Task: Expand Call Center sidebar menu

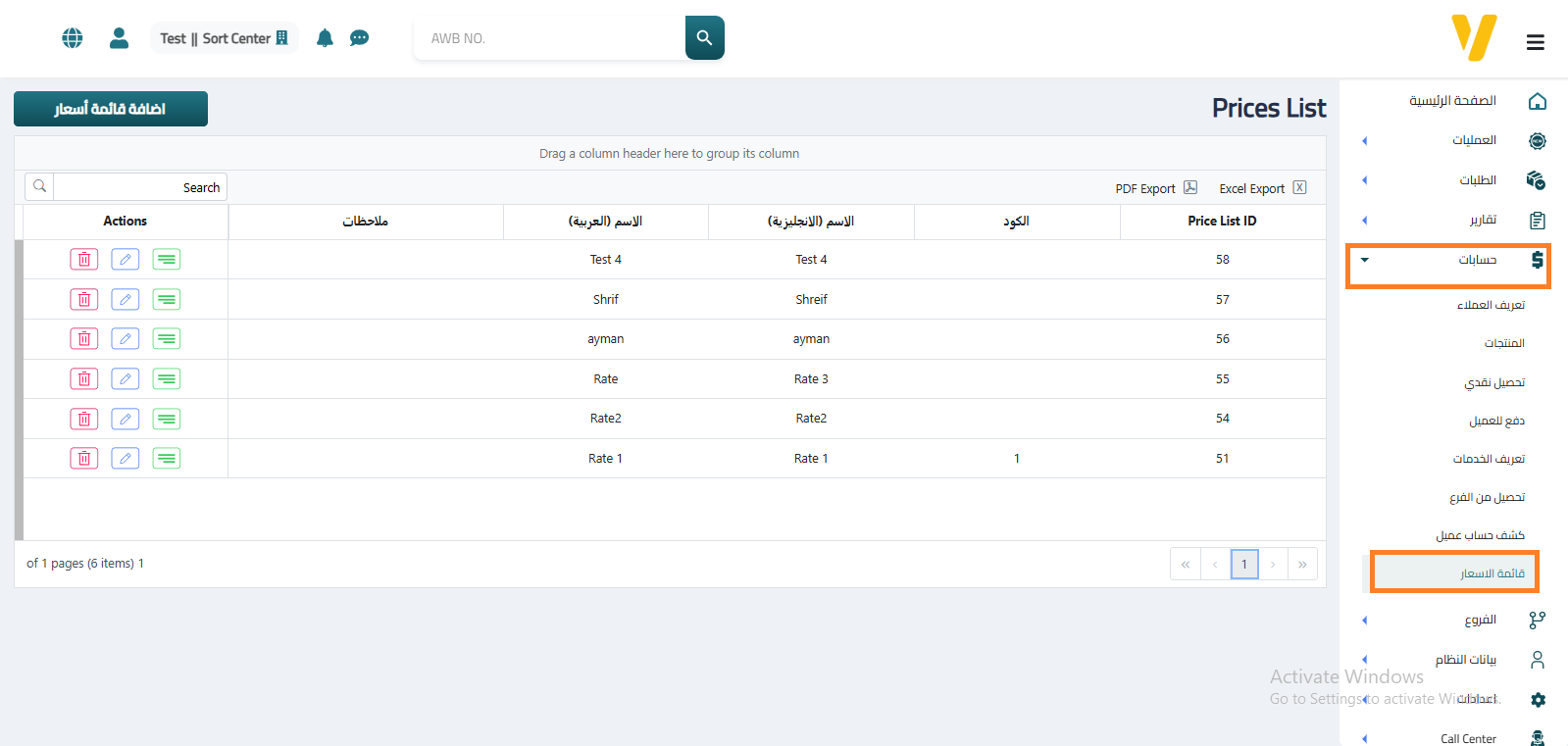Action: click(1453, 739)
